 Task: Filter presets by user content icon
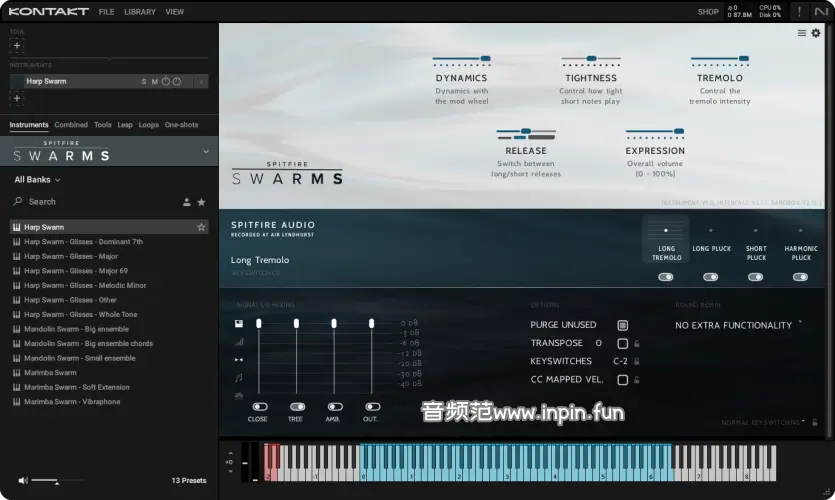click(186, 202)
